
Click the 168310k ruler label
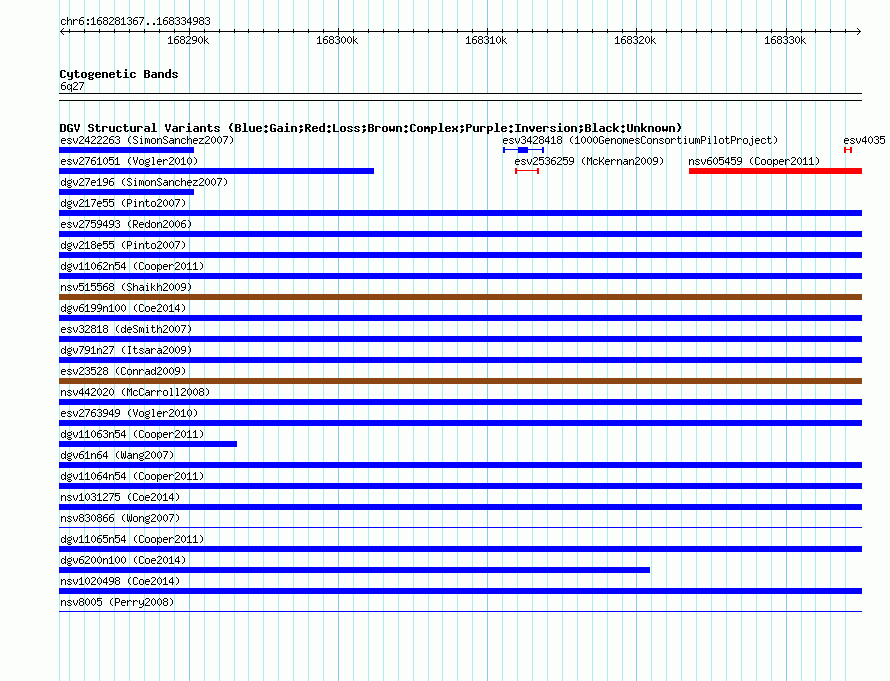(x=486, y=40)
